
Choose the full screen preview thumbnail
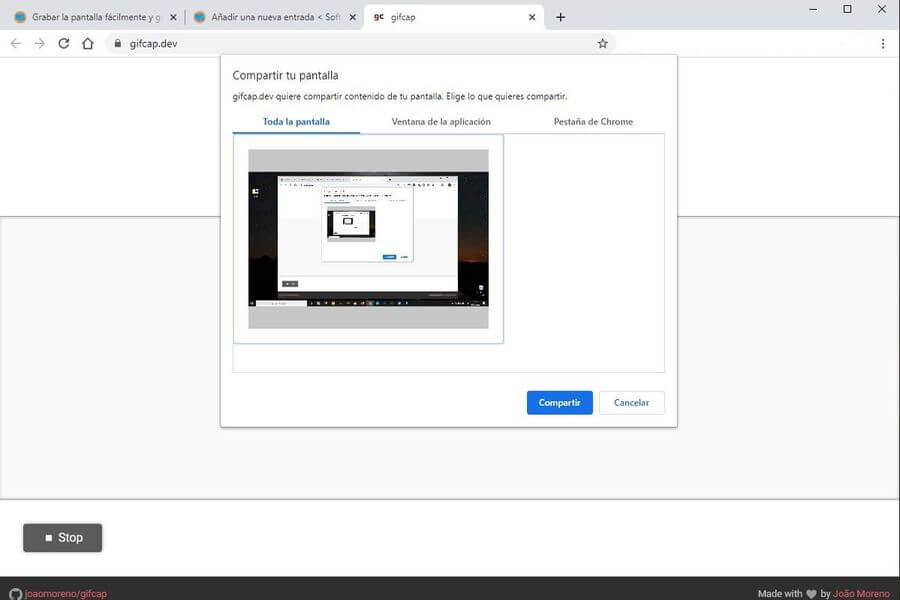pyautogui.click(x=368, y=239)
